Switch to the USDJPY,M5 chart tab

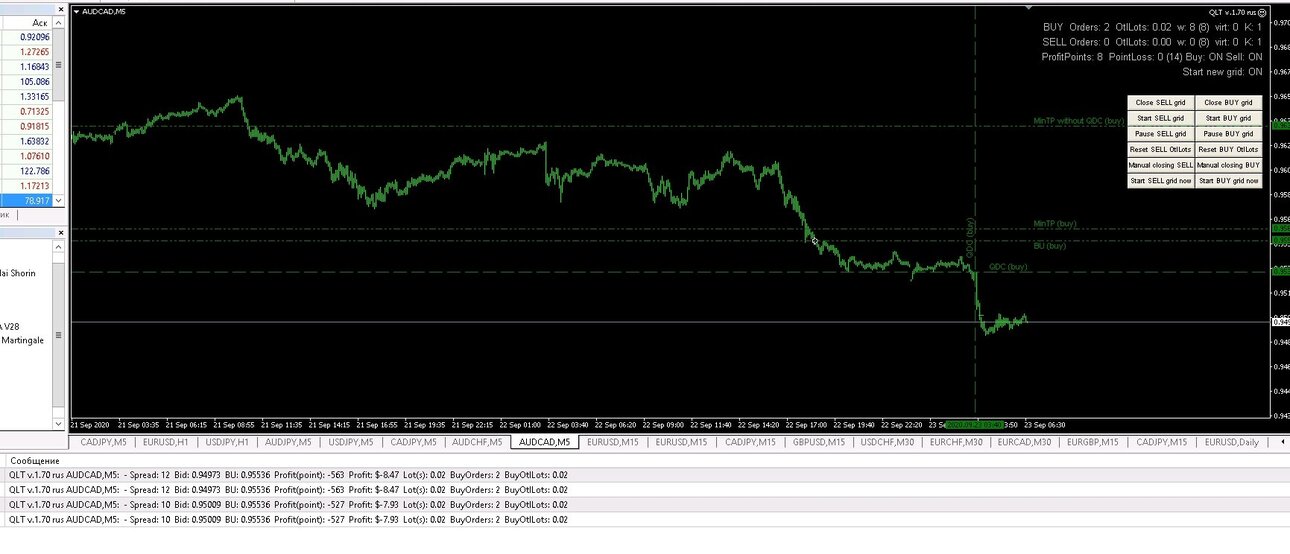353,442
